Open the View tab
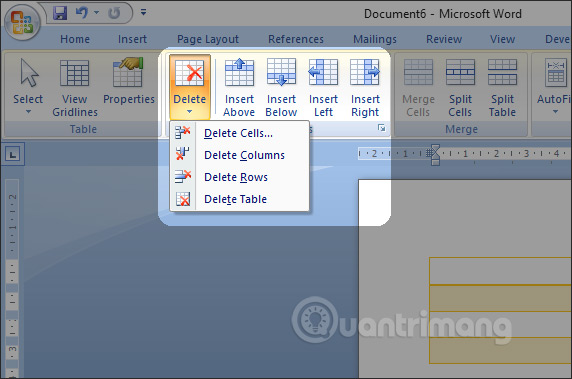 (502, 39)
